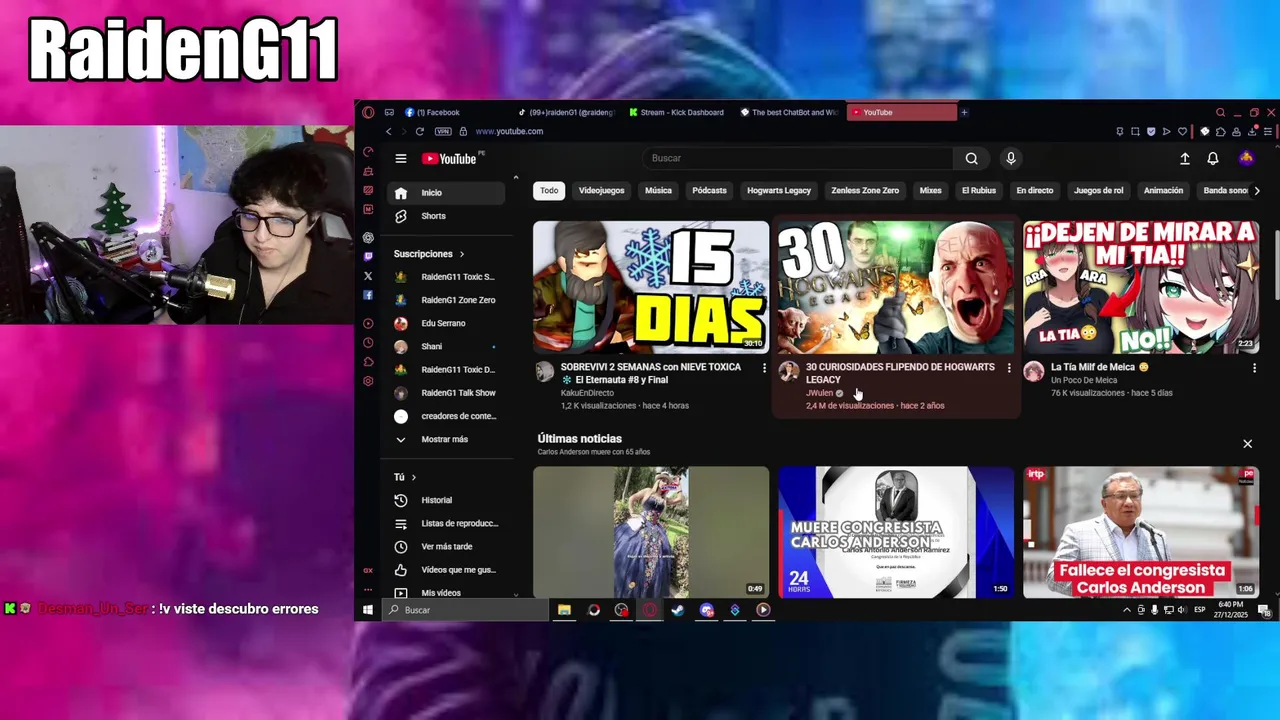Screen dimensions: 1280x720
Task: Click the search magnifier button
Action: [x=971, y=158]
